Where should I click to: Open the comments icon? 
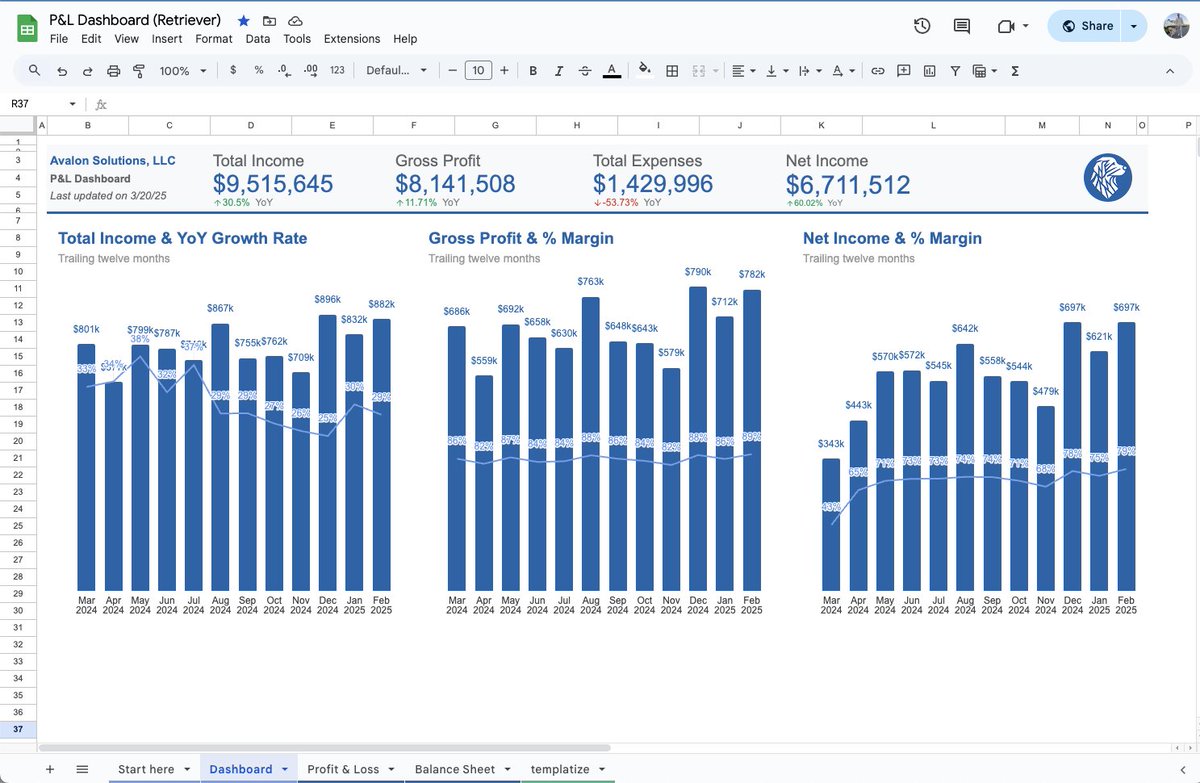coord(962,26)
